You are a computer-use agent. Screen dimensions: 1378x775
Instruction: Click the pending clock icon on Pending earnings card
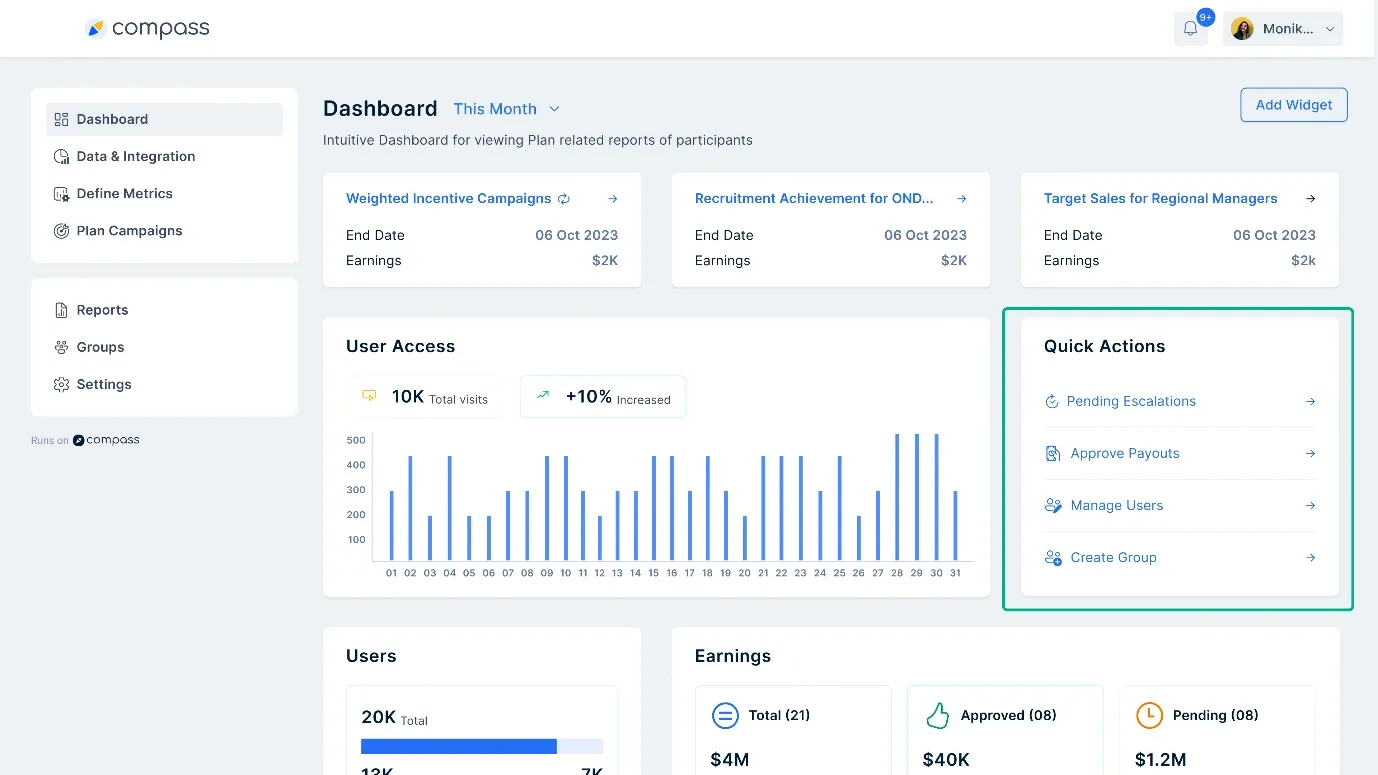point(1149,715)
